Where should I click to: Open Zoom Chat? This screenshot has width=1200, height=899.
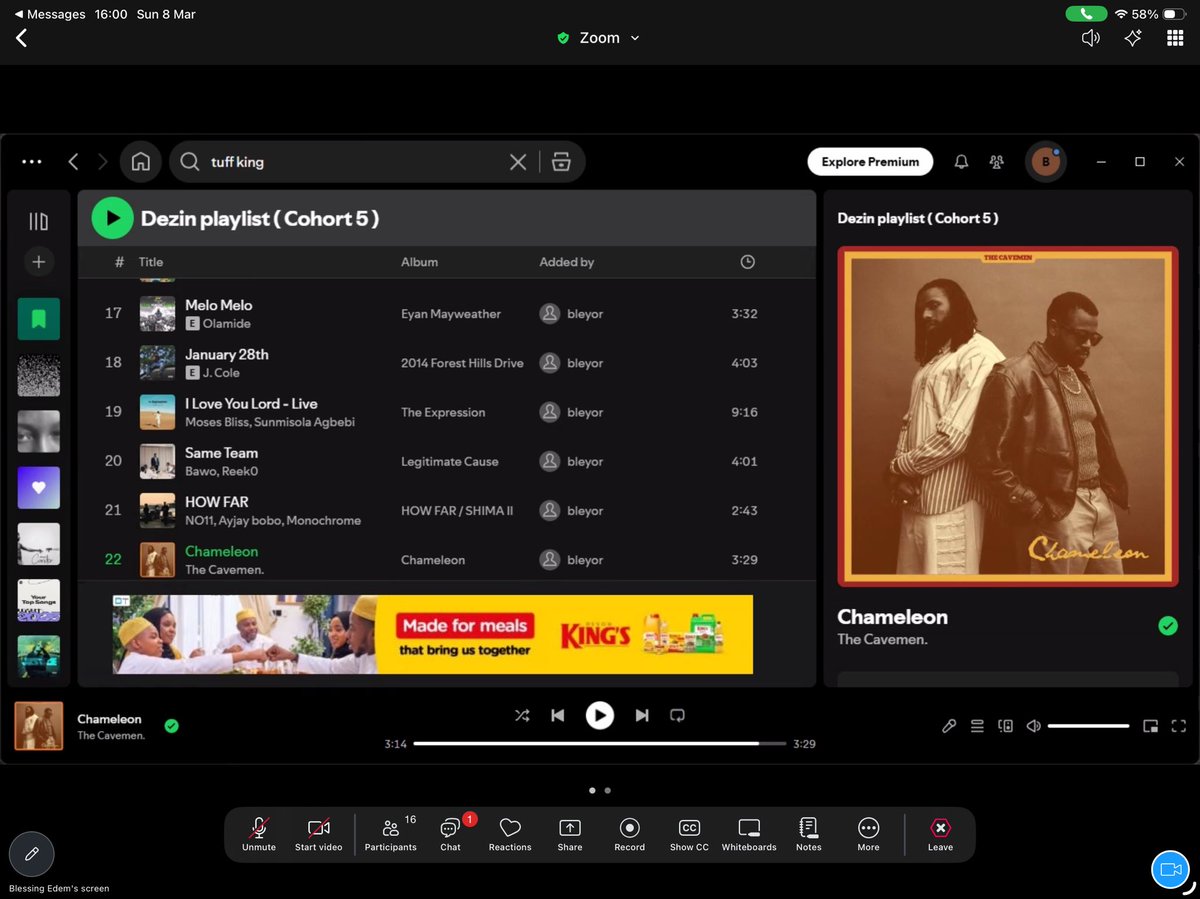(451, 834)
